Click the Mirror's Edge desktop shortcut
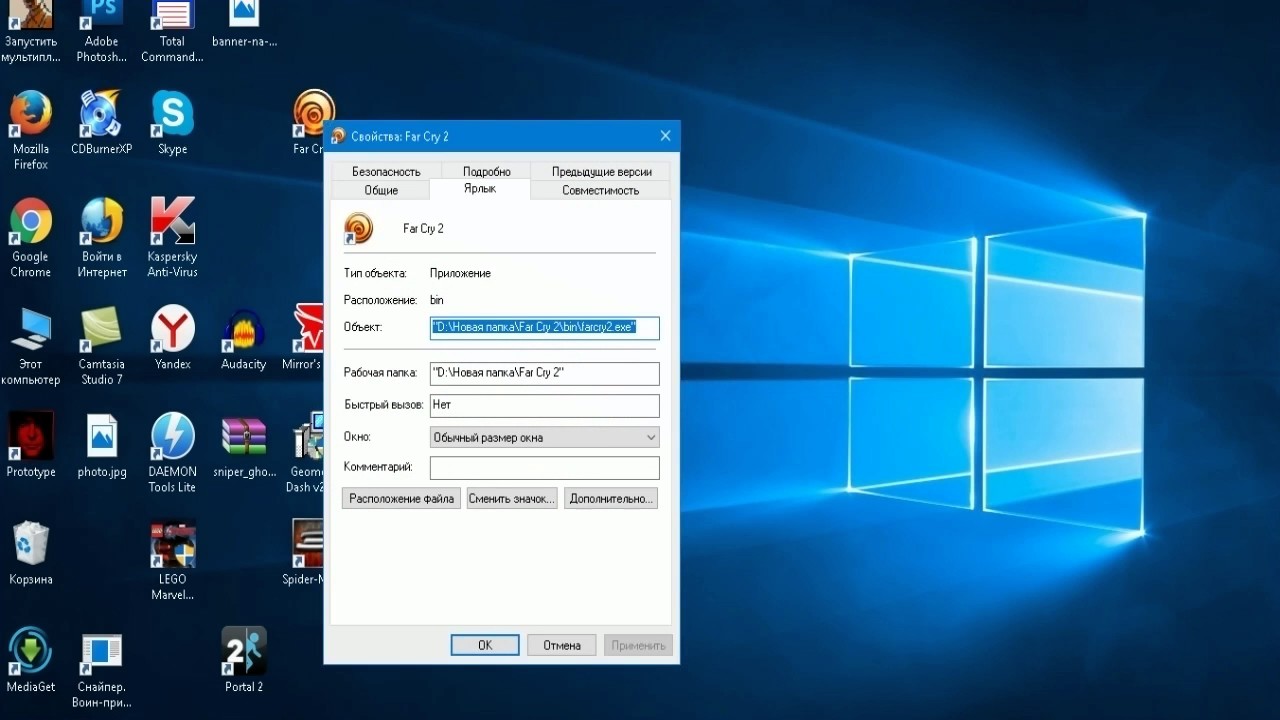The height and width of the screenshot is (720, 1280). (x=302, y=338)
